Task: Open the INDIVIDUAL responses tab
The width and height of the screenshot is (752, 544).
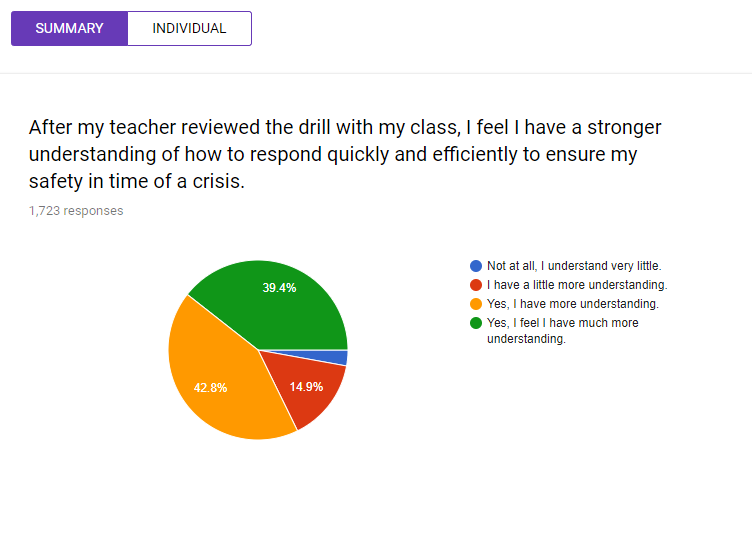Action: pos(189,29)
